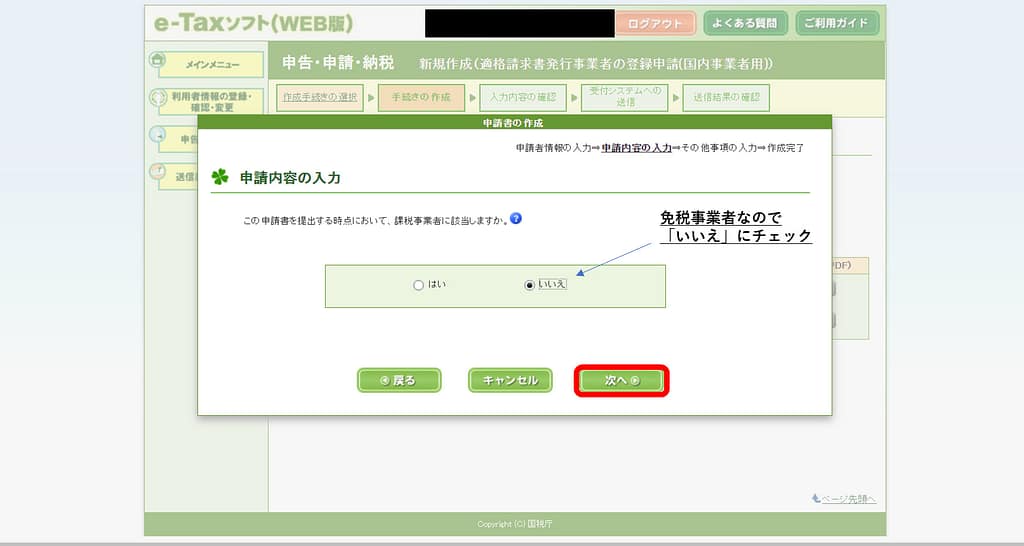
Task: Open 利用者情報の登録・確認・変更 in the sidebar
Action: 213,101
